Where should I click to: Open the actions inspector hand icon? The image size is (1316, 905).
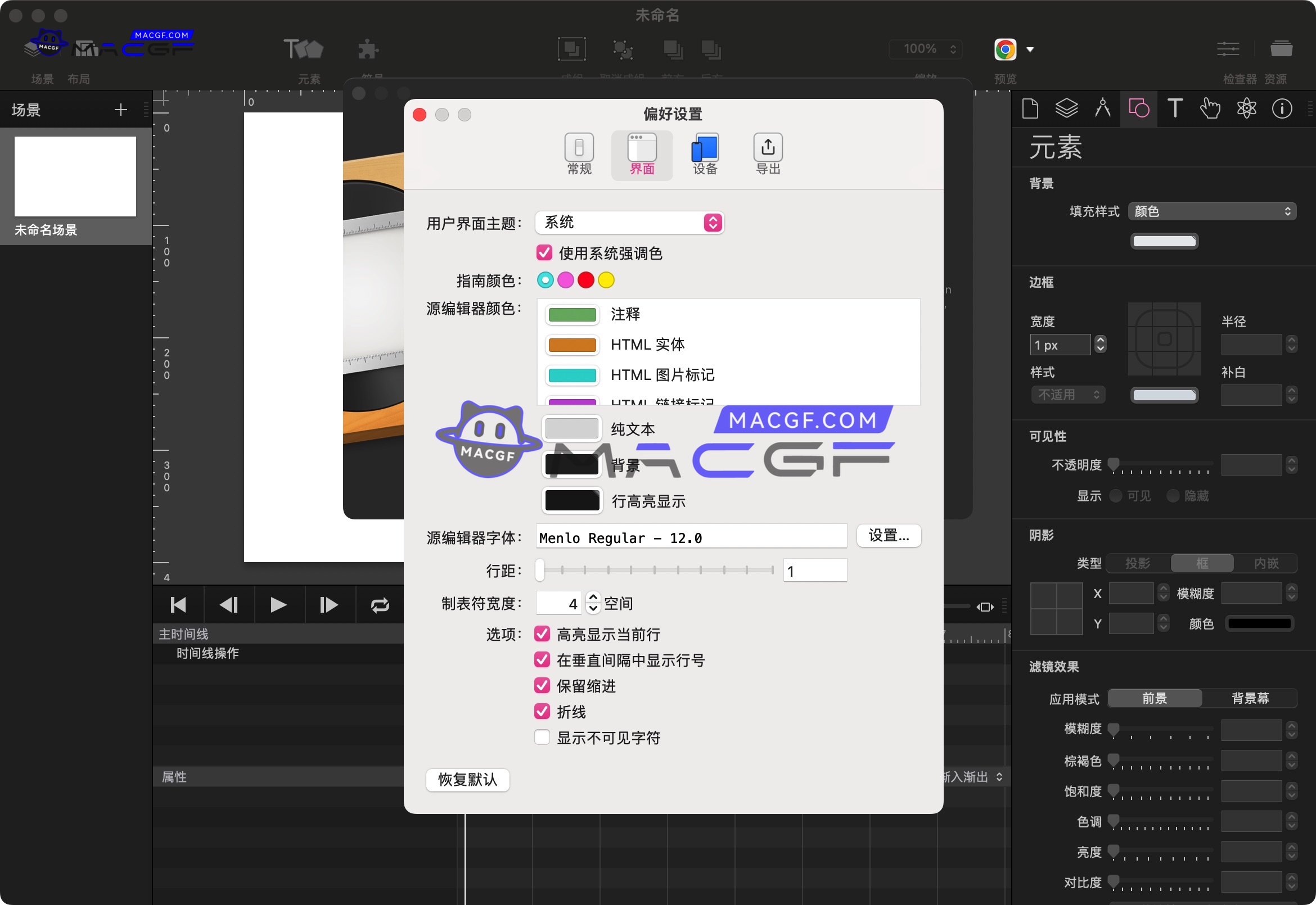click(1210, 108)
